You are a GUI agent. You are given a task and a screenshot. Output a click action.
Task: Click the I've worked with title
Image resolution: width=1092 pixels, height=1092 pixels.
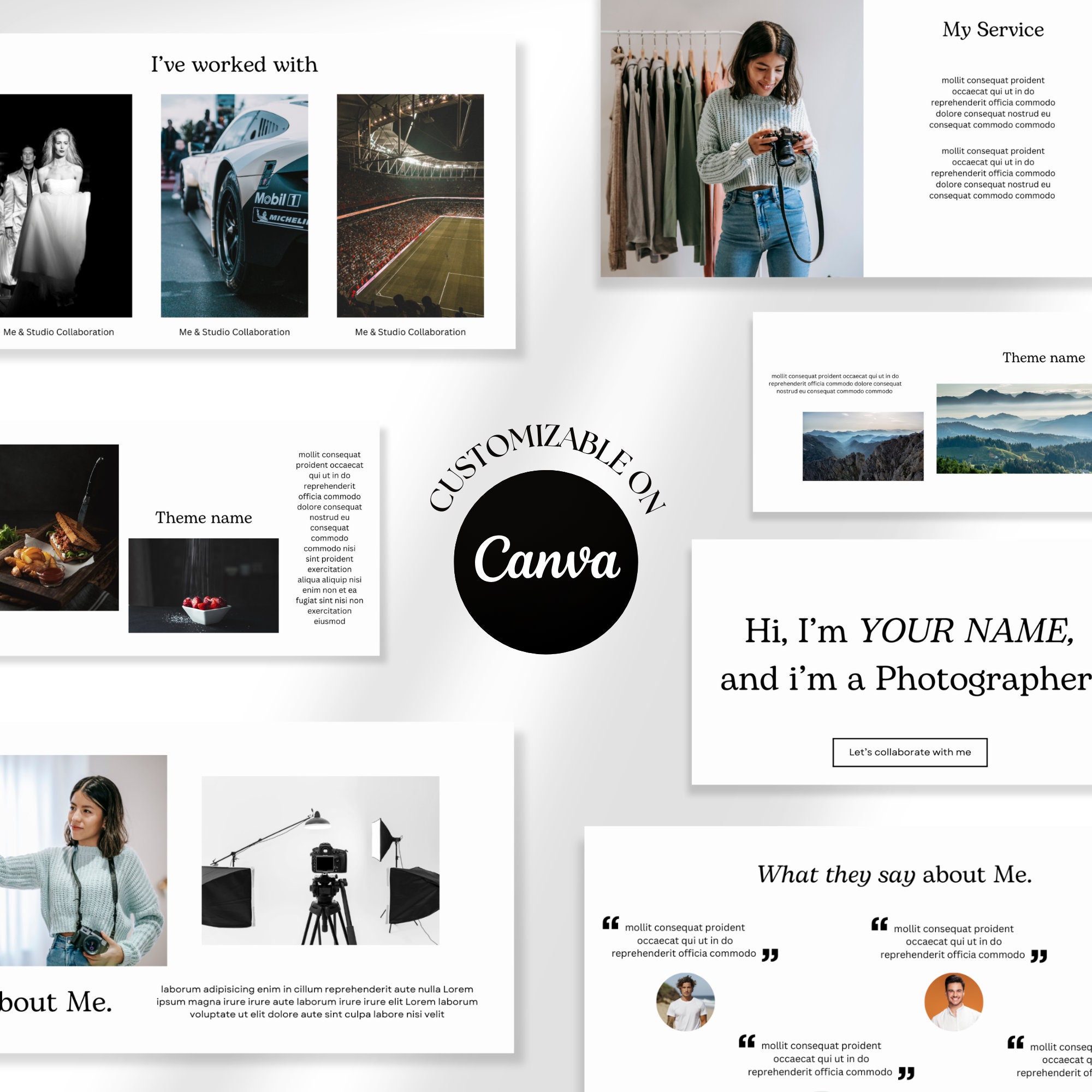pyautogui.click(x=234, y=64)
